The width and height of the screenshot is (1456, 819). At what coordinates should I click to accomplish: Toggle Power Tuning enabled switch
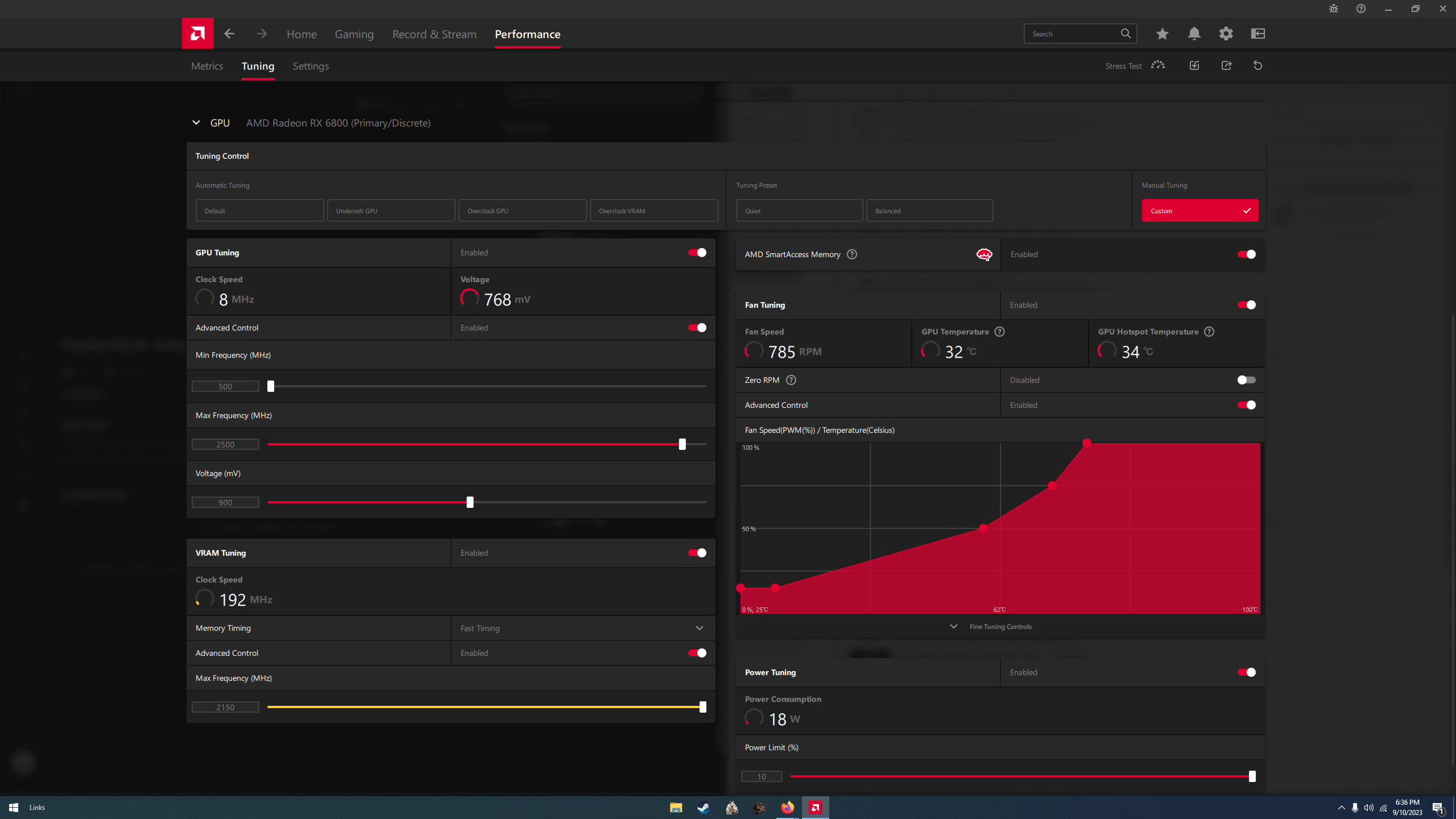tap(1247, 672)
